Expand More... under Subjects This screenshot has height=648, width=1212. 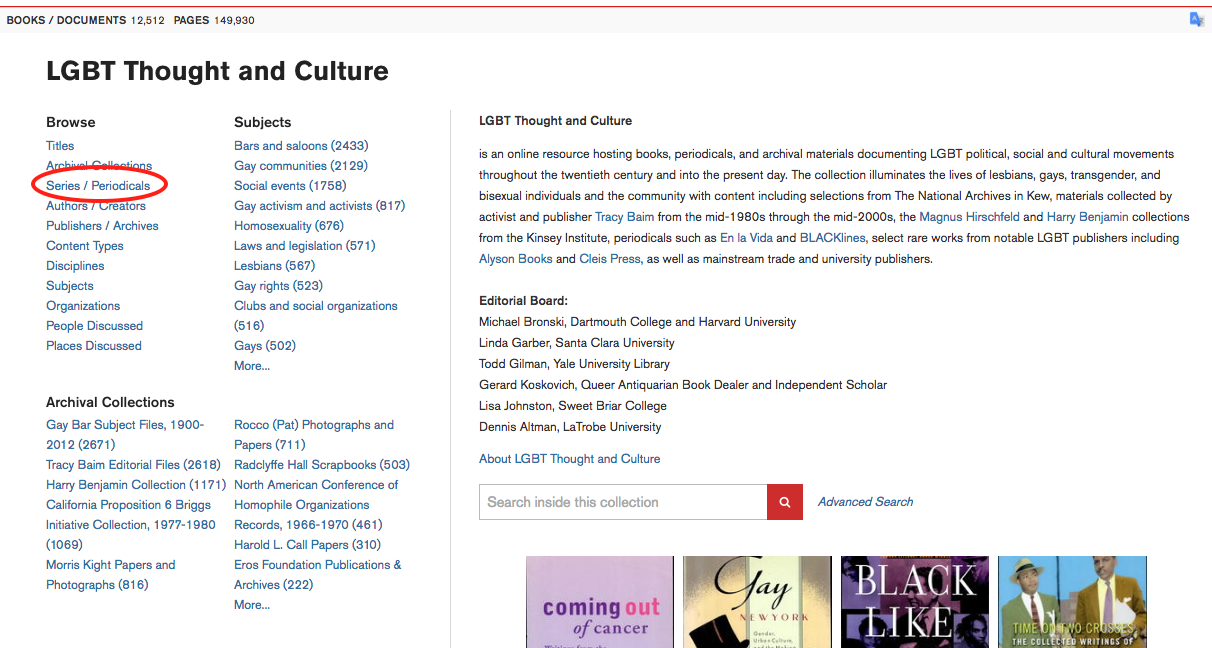(252, 366)
